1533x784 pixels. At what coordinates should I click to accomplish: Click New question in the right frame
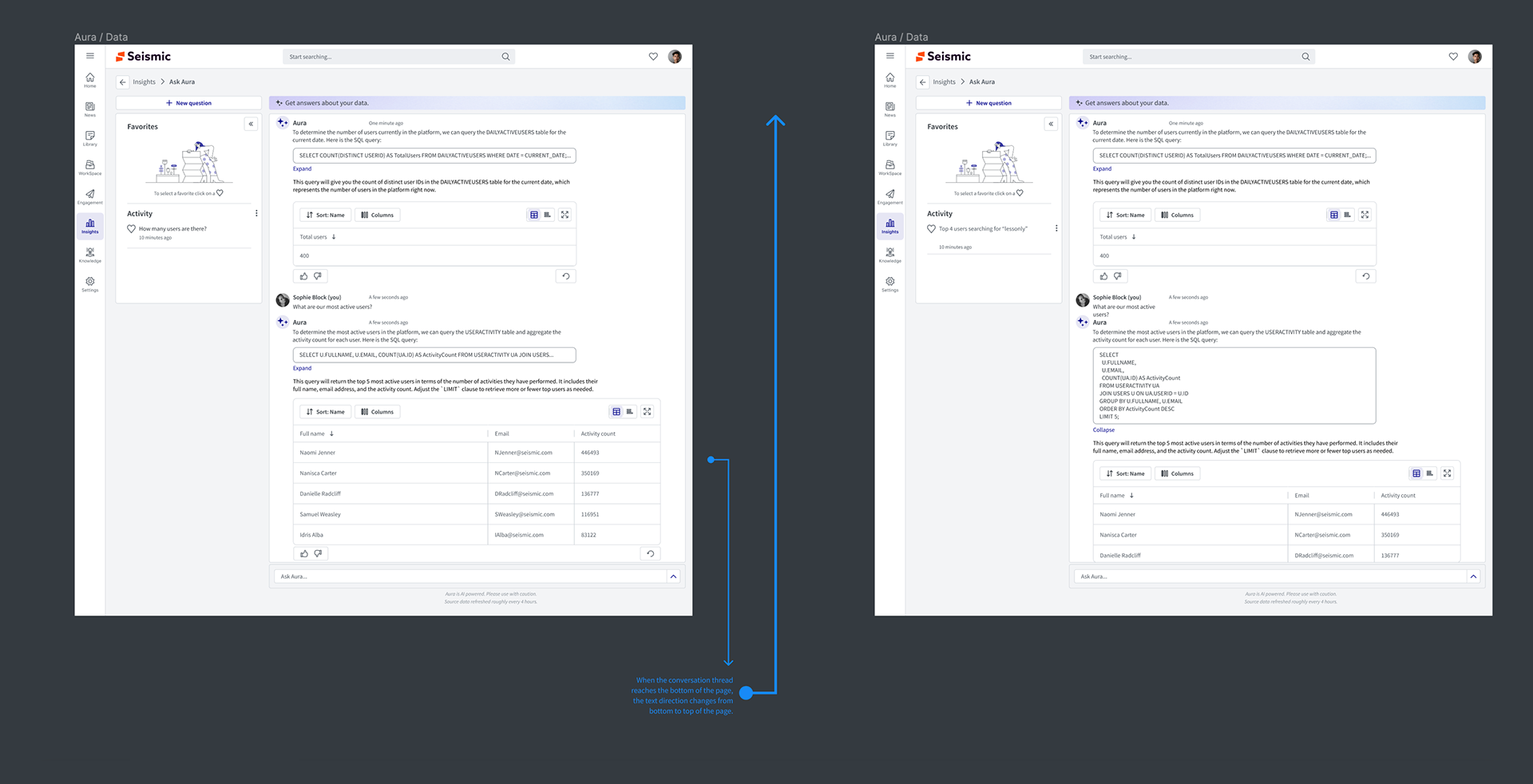pos(988,103)
